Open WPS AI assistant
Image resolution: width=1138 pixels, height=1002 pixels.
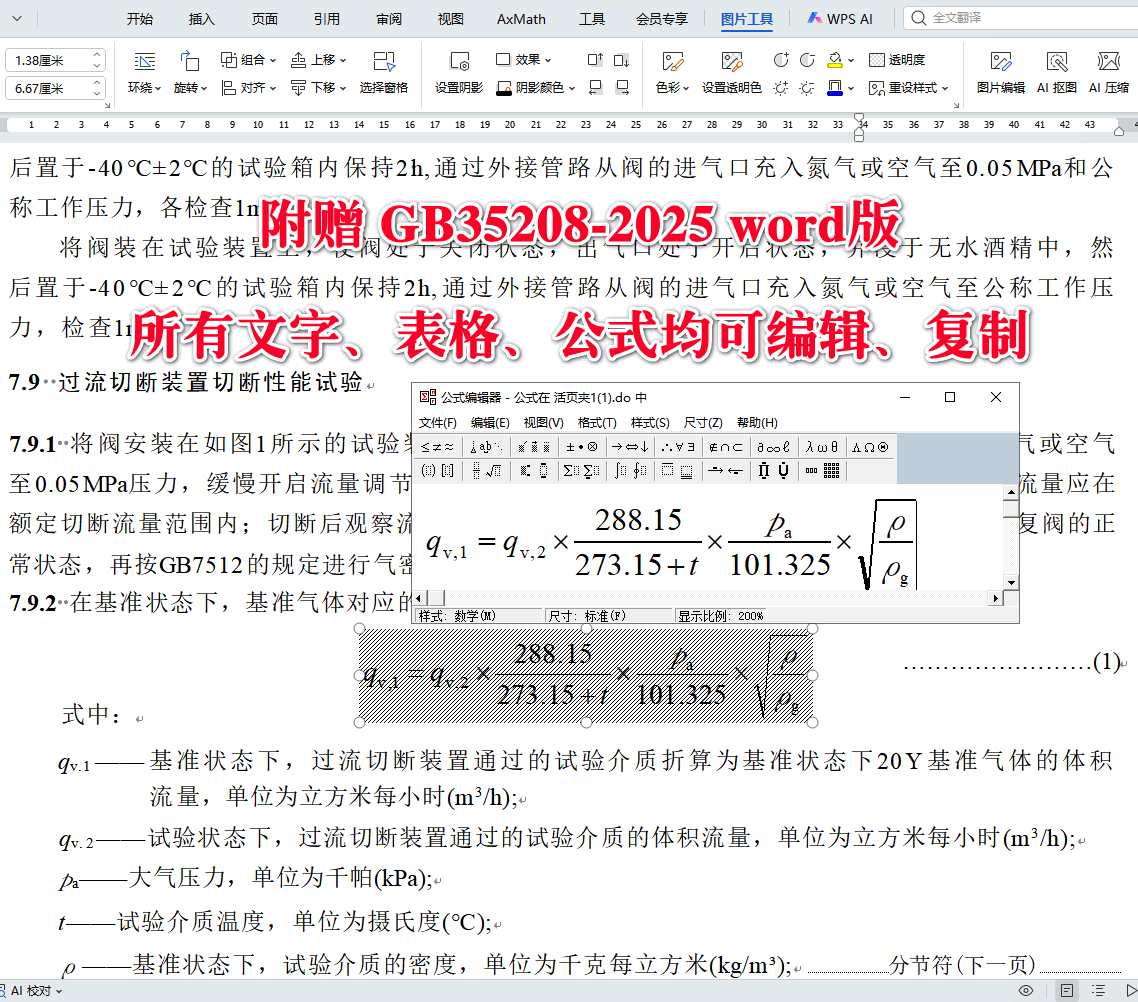coord(840,17)
